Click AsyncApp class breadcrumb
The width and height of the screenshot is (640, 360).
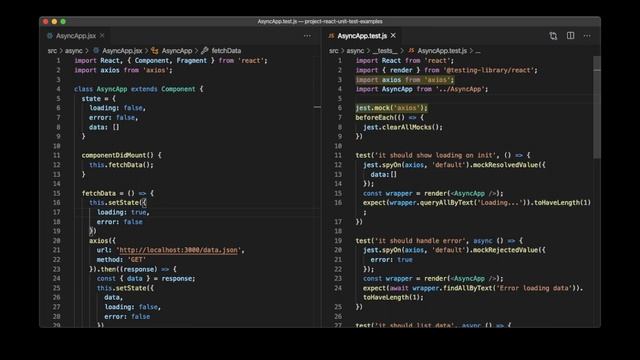177,51
